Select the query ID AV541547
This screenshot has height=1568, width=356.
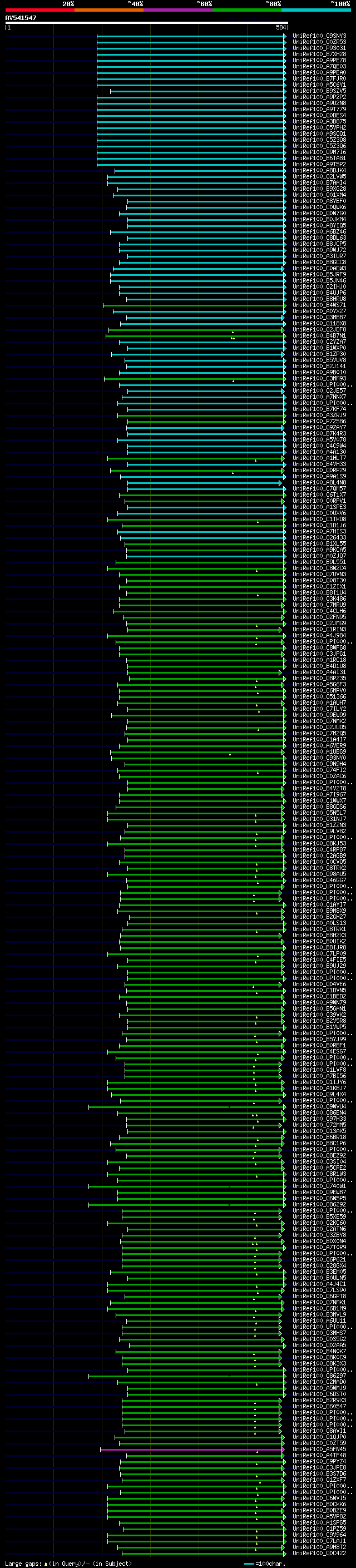click(21, 18)
